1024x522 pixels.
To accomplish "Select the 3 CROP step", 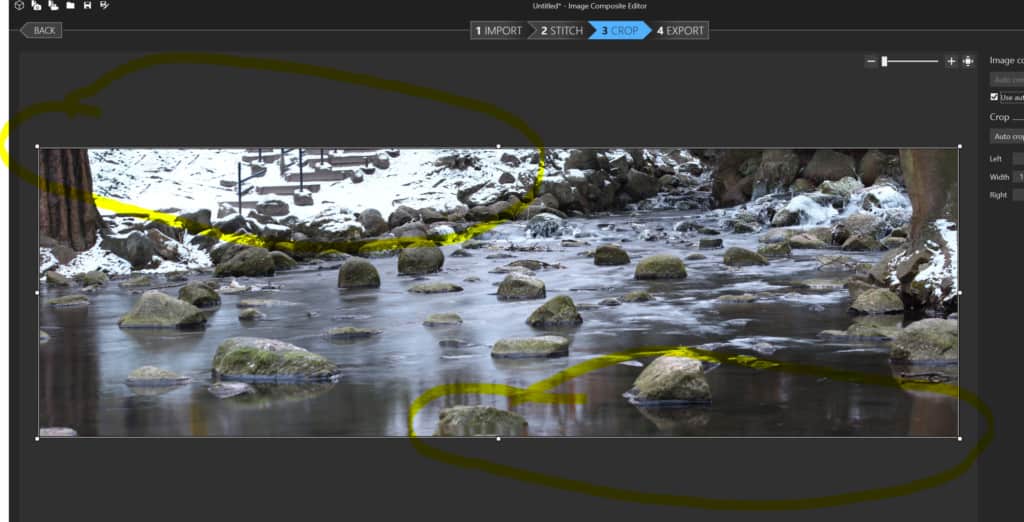I will point(619,31).
